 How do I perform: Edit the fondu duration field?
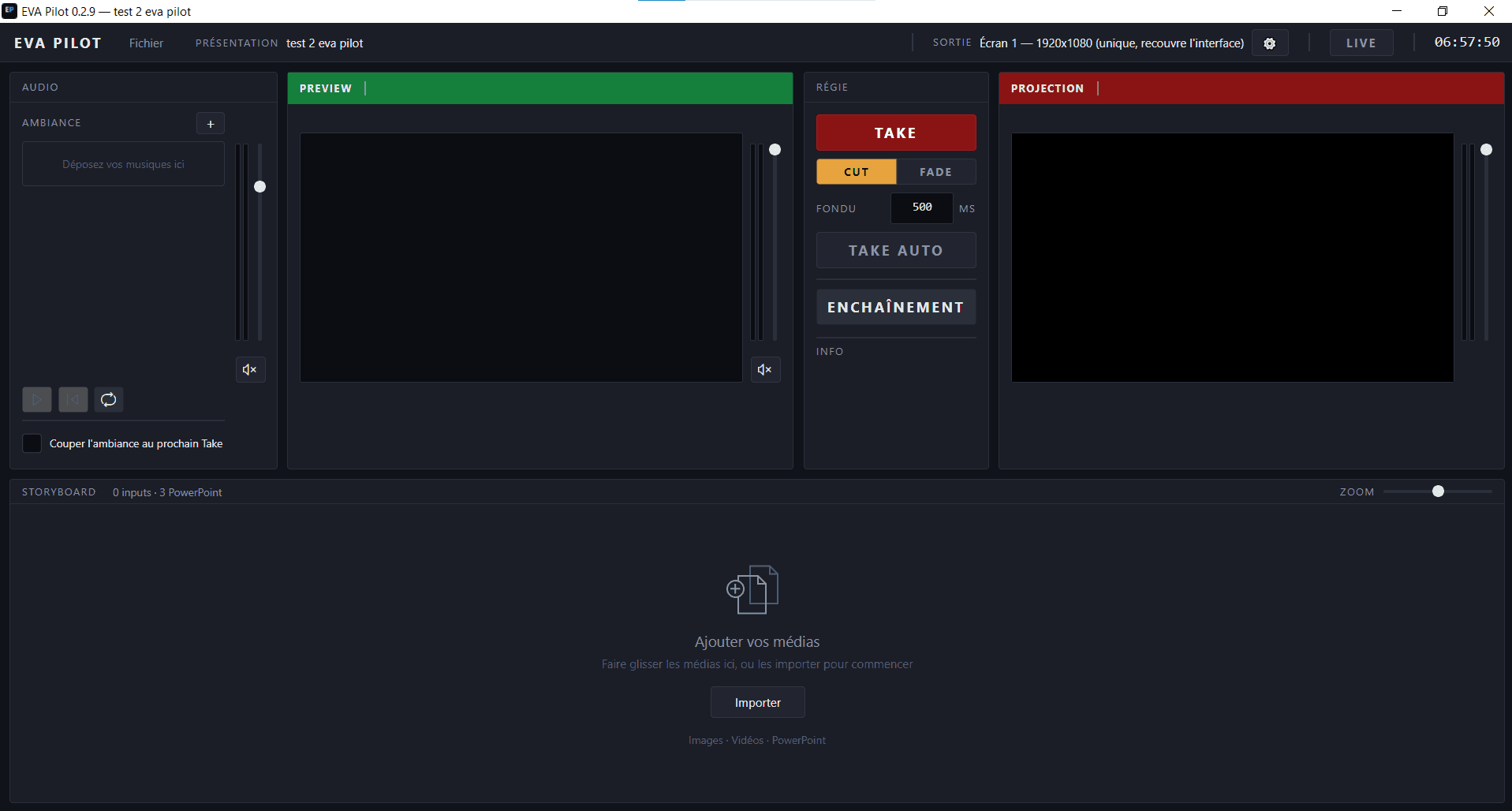click(922, 207)
